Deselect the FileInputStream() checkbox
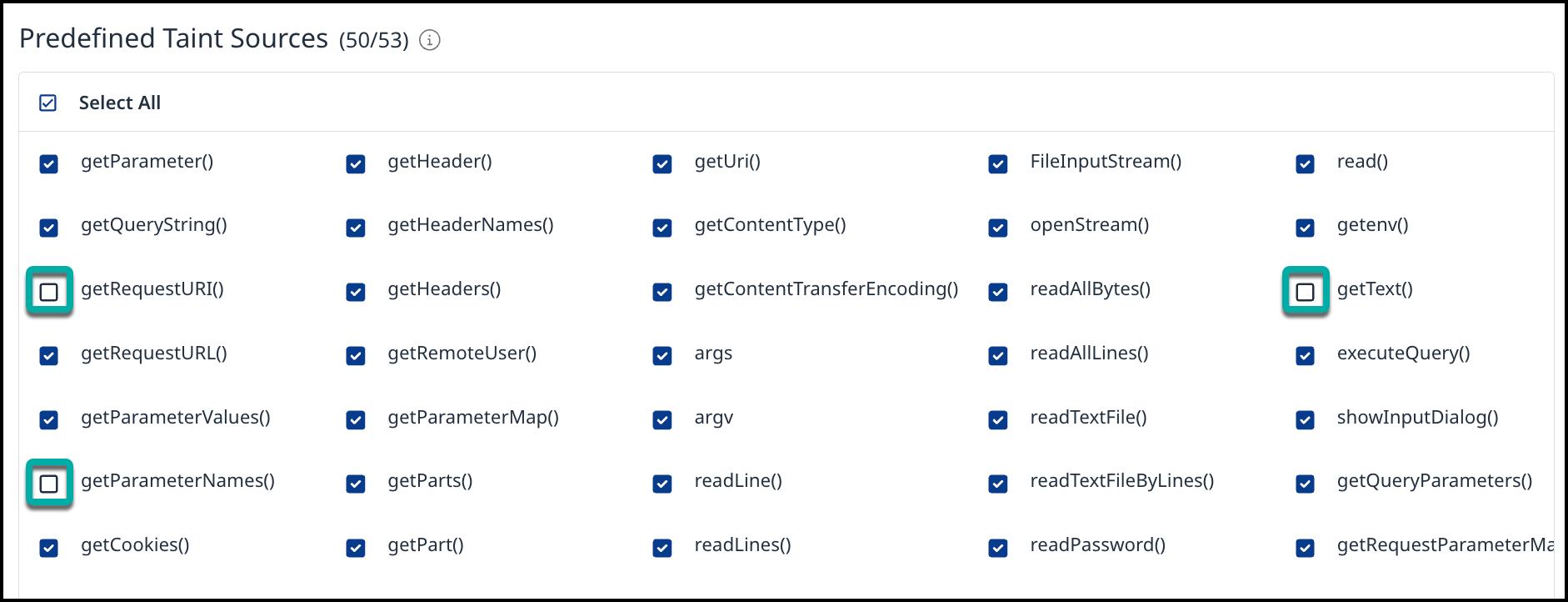 coord(998,164)
